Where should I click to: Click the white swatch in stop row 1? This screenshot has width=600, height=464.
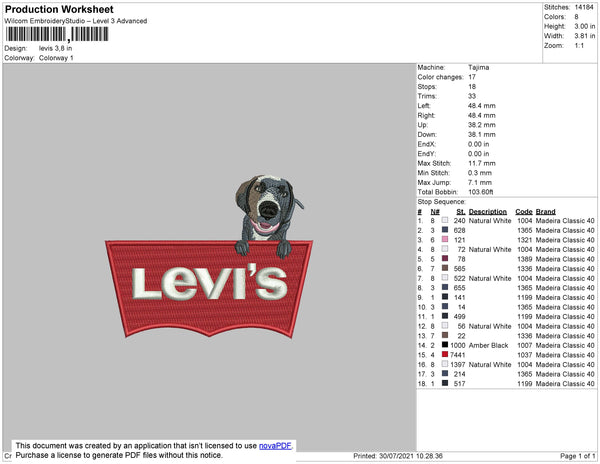click(445, 220)
